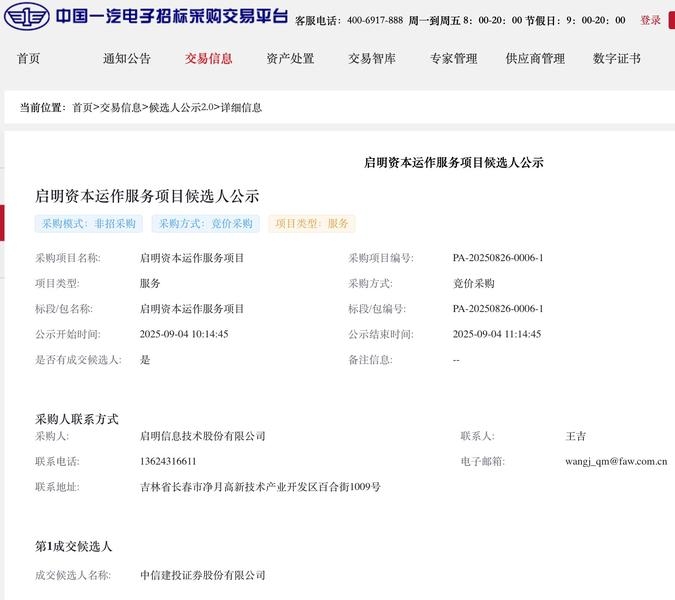This screenshot has width=675, height=600.
Task: Click the 采购项目编号 label
Action: point(381,258)
